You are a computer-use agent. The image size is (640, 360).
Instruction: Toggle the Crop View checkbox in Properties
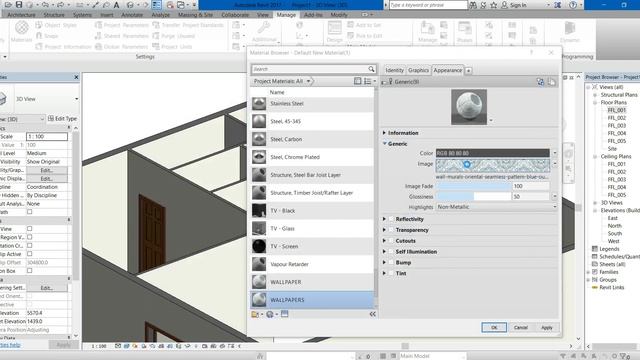point(29,229)
